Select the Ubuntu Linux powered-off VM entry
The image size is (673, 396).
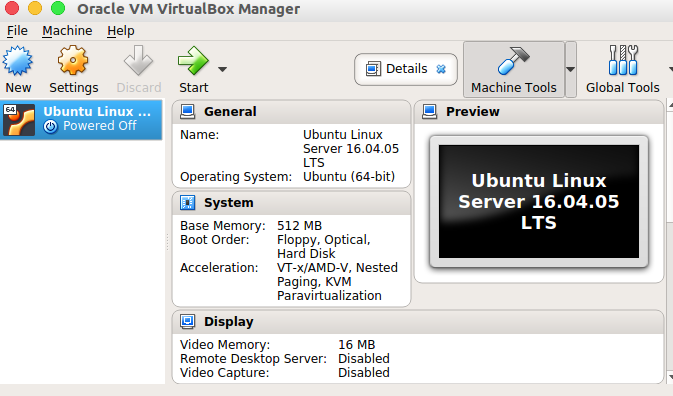tap(82, 120)
